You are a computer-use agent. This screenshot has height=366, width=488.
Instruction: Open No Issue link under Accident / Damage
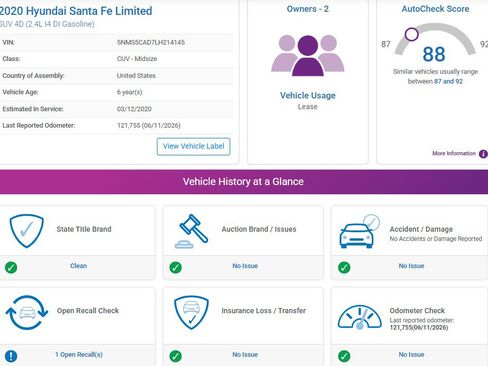411,266
